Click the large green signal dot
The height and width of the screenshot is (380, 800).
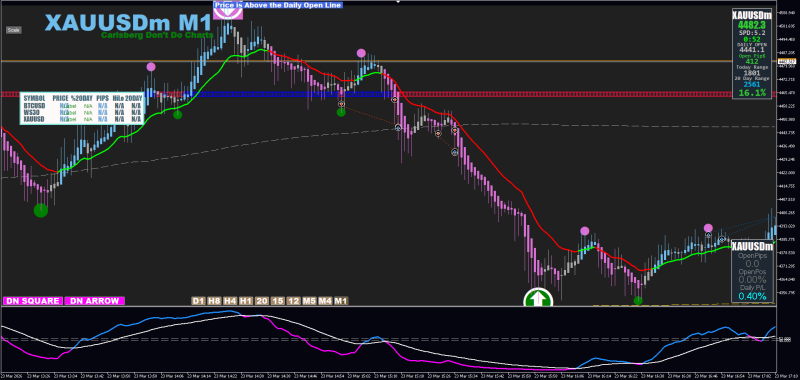(41, 210)
